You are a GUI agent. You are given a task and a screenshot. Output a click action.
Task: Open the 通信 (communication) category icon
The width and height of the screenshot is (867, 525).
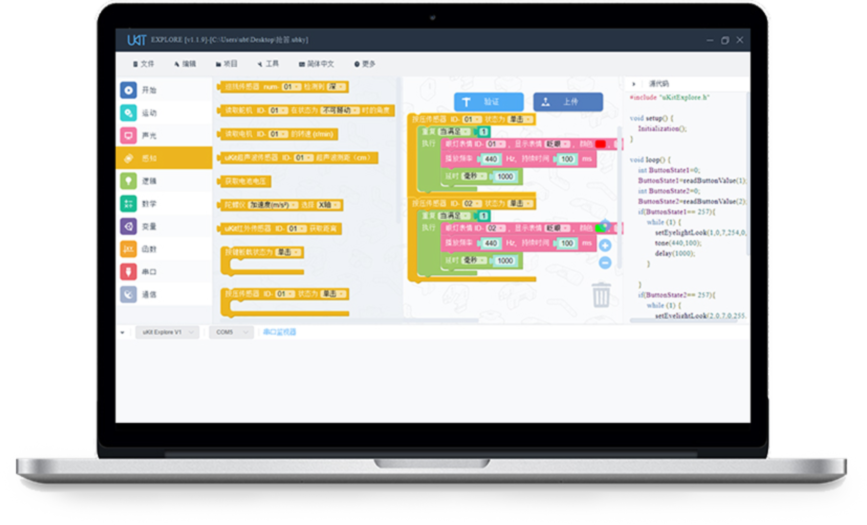click(x=128, y=295)
